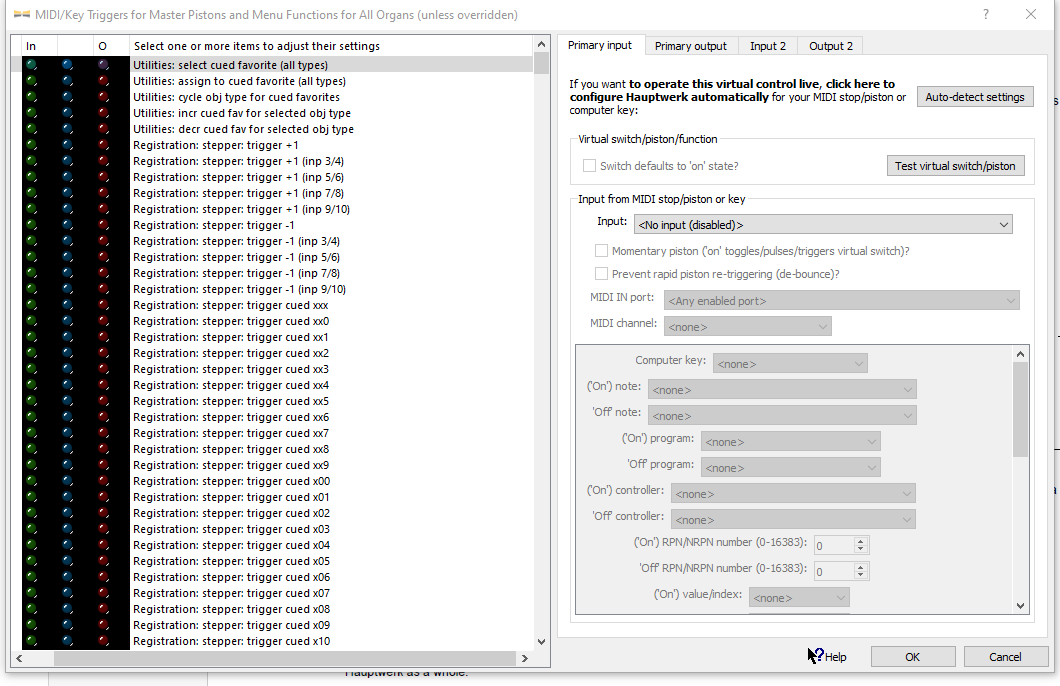The width and height of the screenshot is (1060, 686).
Task: Click the green In indicator for 'trigger cued xx5'
Action: (x=31, y=401)
